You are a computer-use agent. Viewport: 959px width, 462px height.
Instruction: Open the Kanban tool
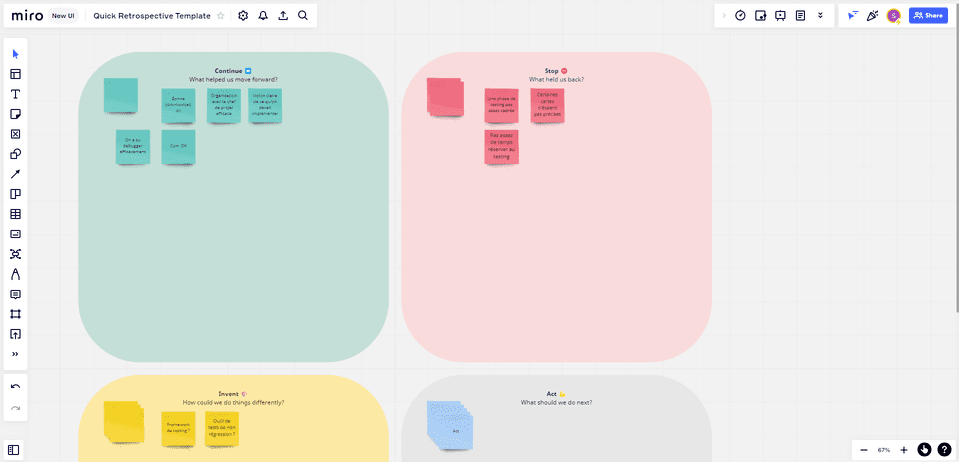16,194
